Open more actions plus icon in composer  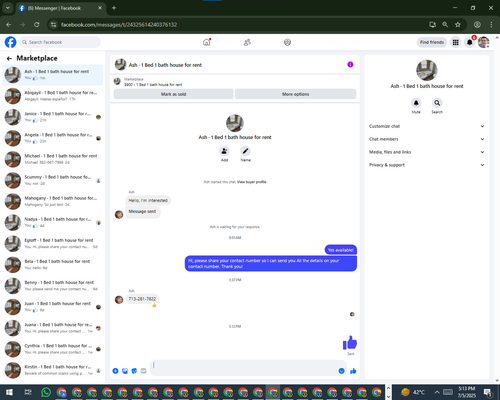click(115, 371)
